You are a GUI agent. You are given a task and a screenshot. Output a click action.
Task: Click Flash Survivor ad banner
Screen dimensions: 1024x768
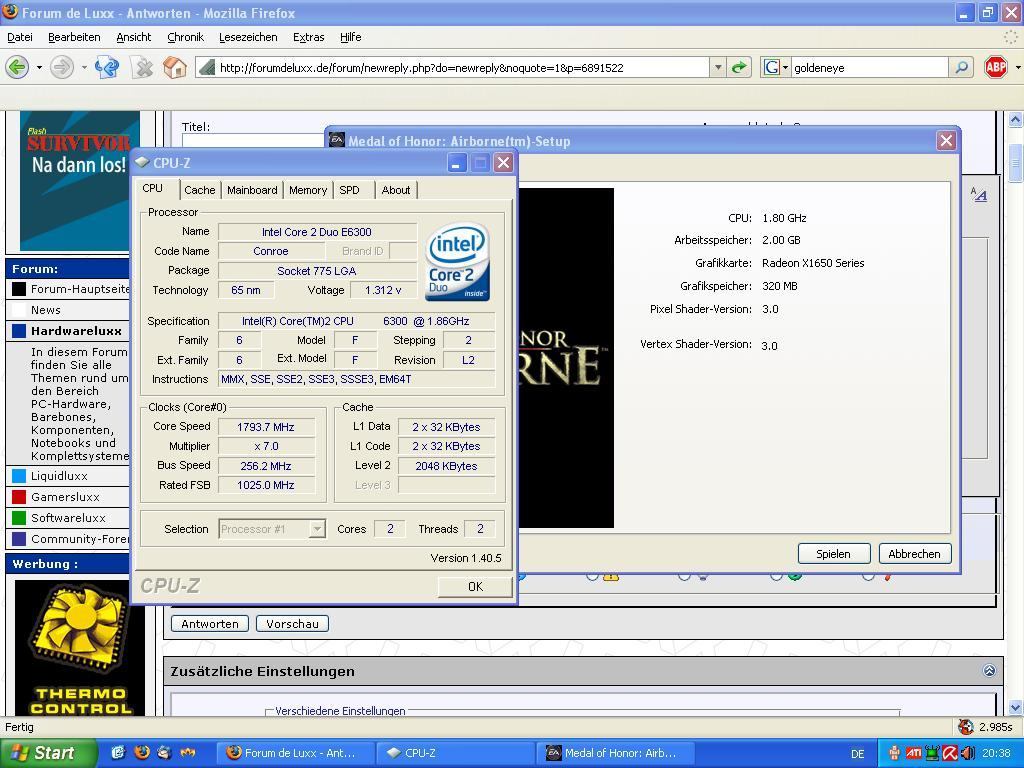(x=79, y=181)
